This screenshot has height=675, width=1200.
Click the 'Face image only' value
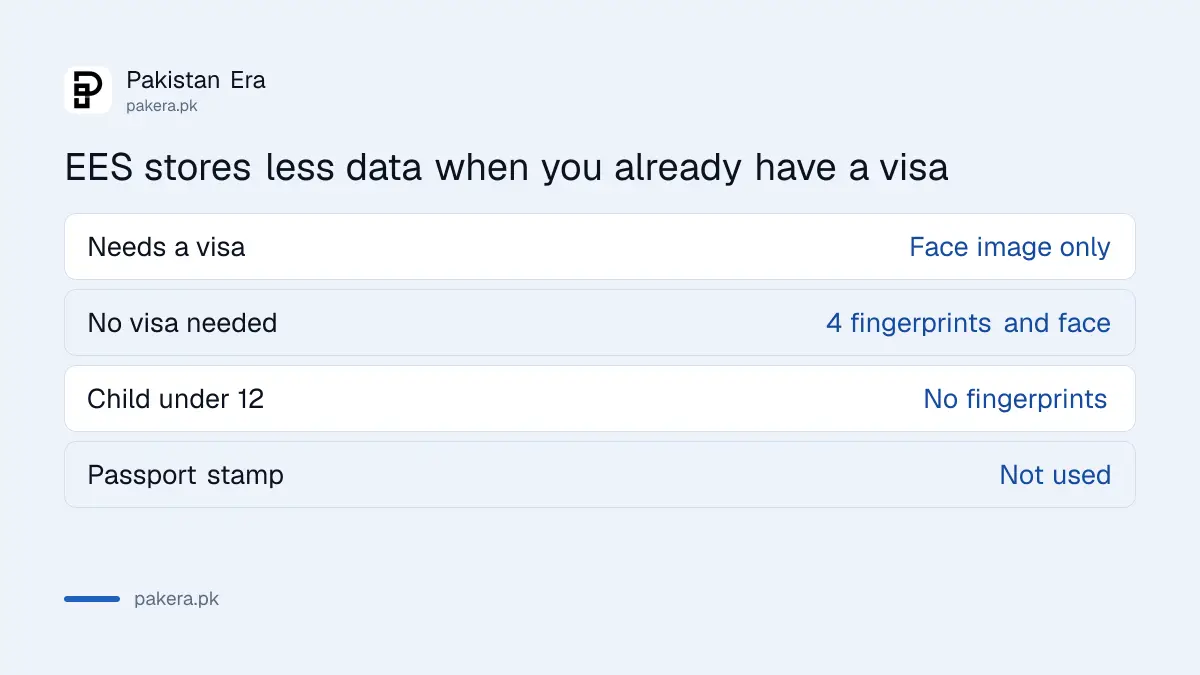pyautogui.click(x=1010, y=247)
